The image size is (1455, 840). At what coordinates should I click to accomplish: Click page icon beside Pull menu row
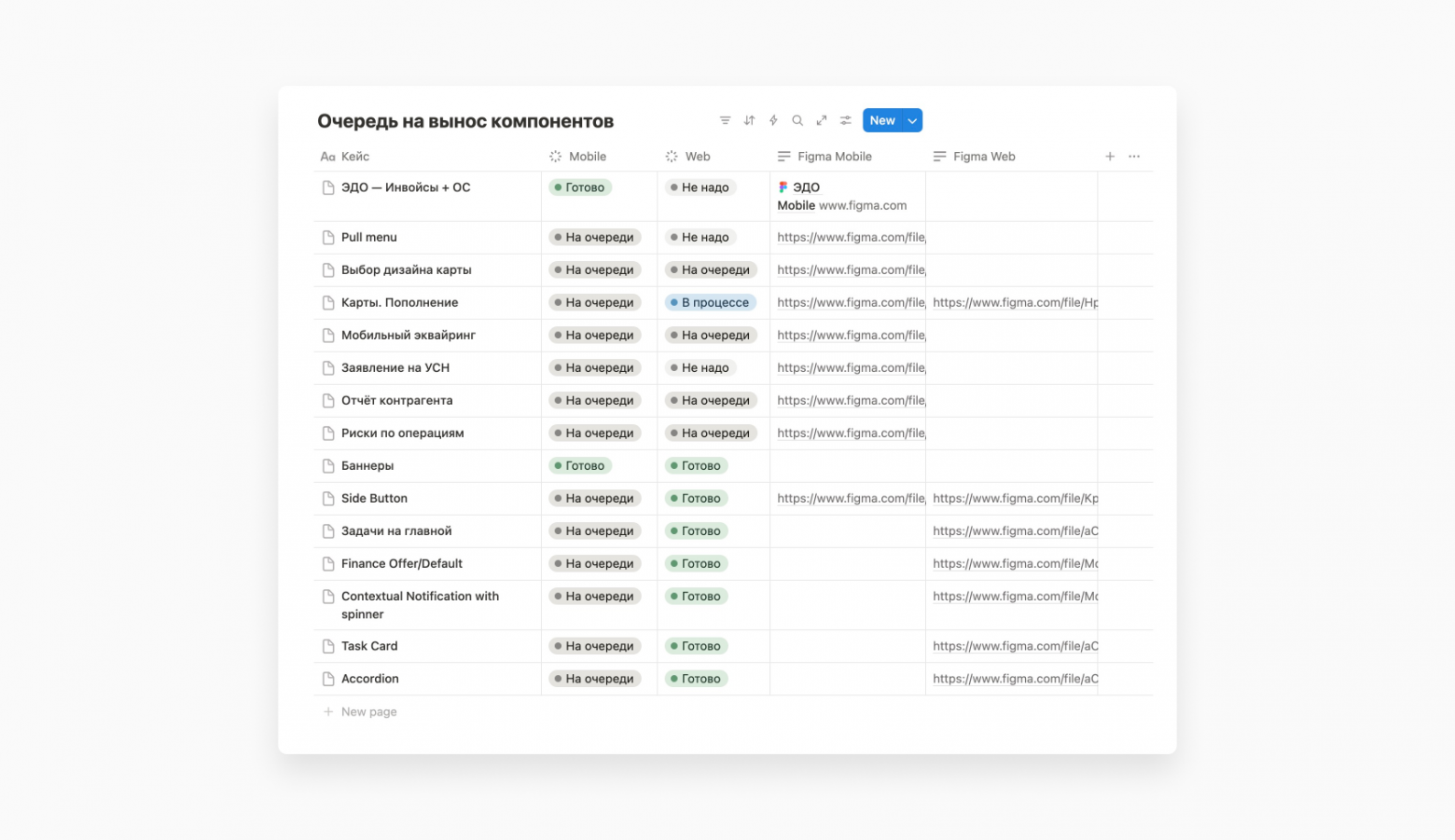click(x=328, y=238)
